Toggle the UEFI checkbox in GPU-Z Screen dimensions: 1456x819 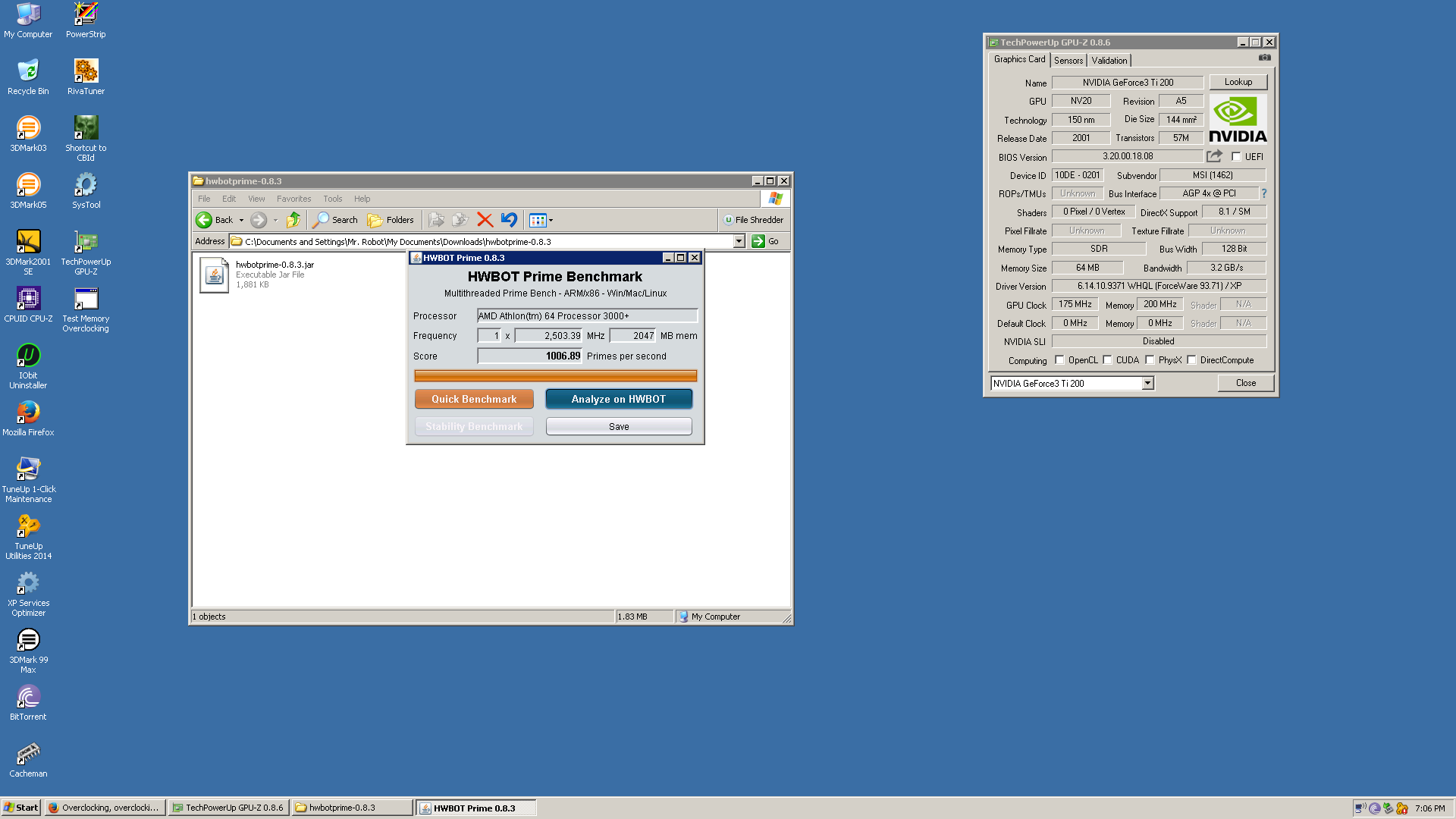[1236, 157]
